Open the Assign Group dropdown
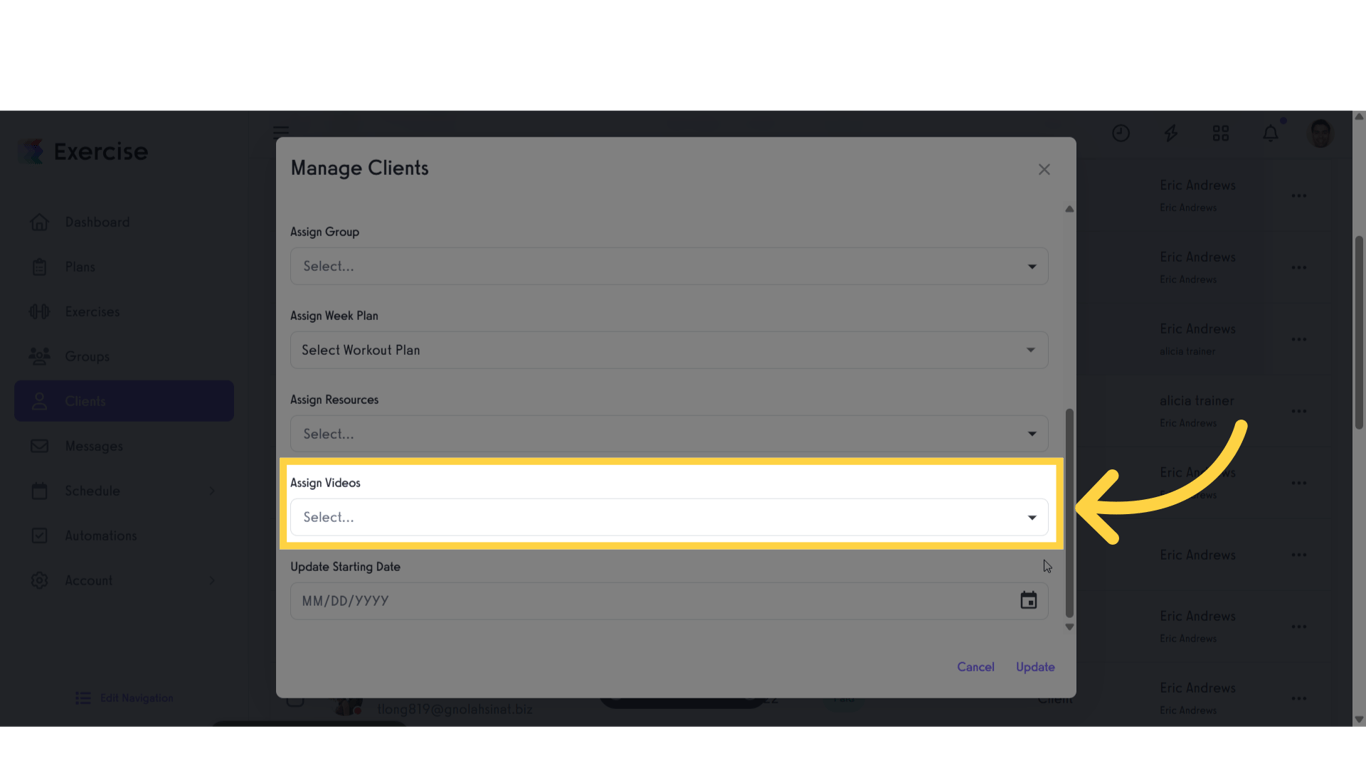This screenshot has height=768, width=1366. click(668, 266)
